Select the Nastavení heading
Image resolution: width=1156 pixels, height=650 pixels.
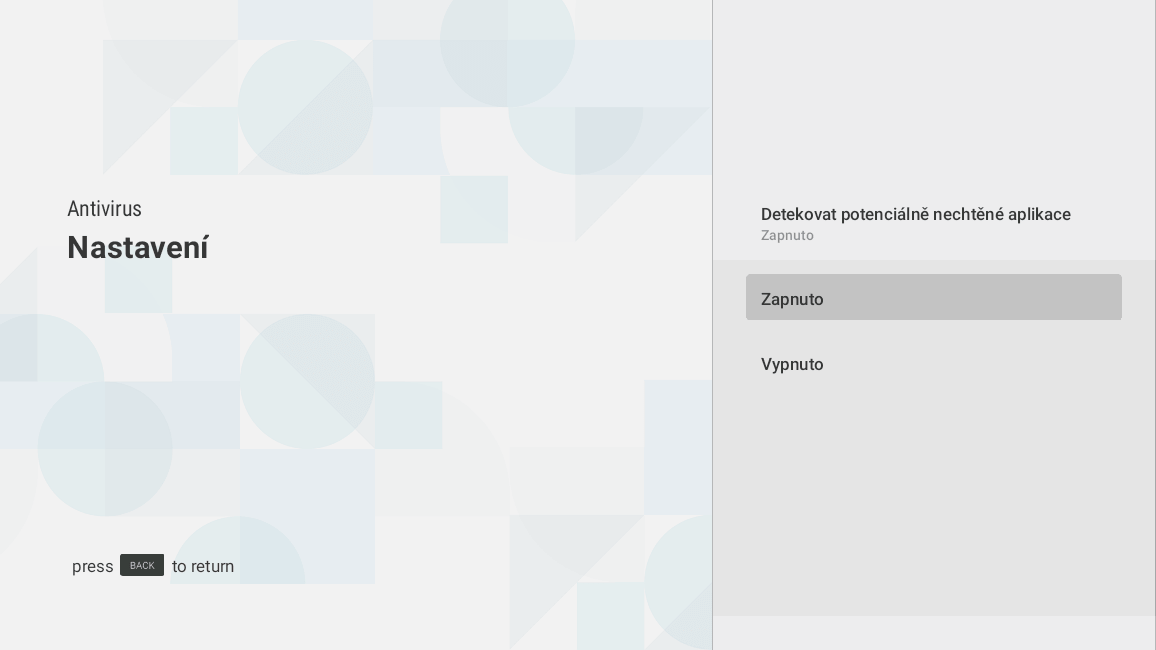pyautogui.click(x=138, y=247)
